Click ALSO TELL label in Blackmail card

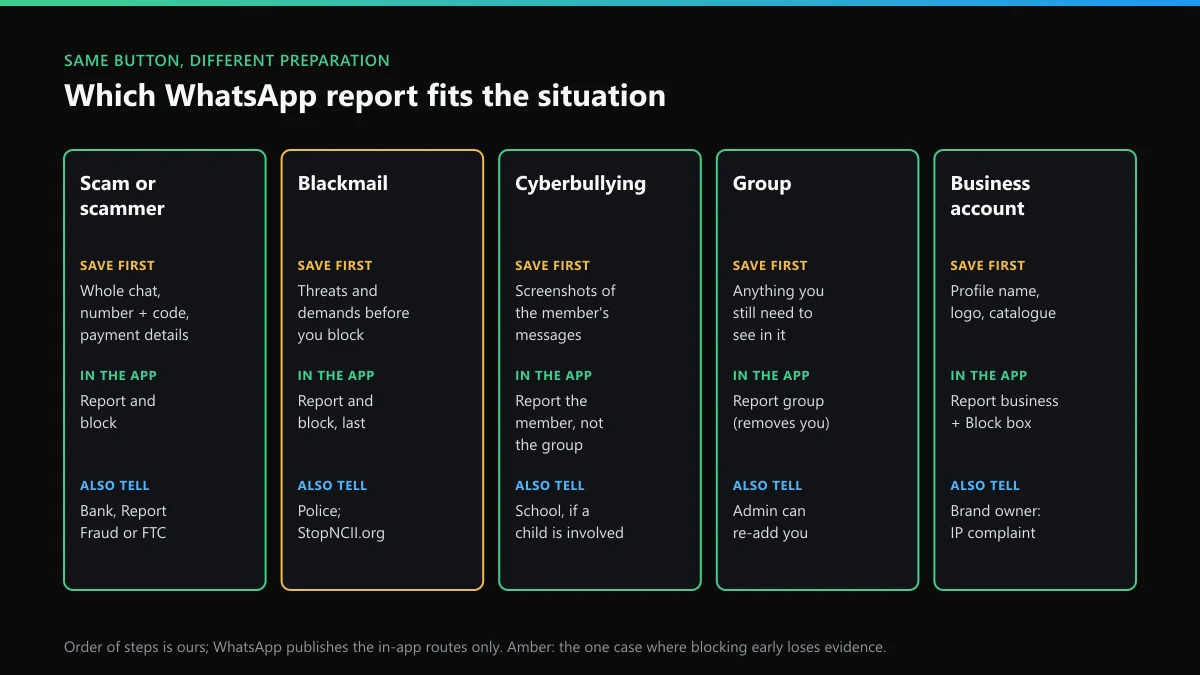pos(332,486)
